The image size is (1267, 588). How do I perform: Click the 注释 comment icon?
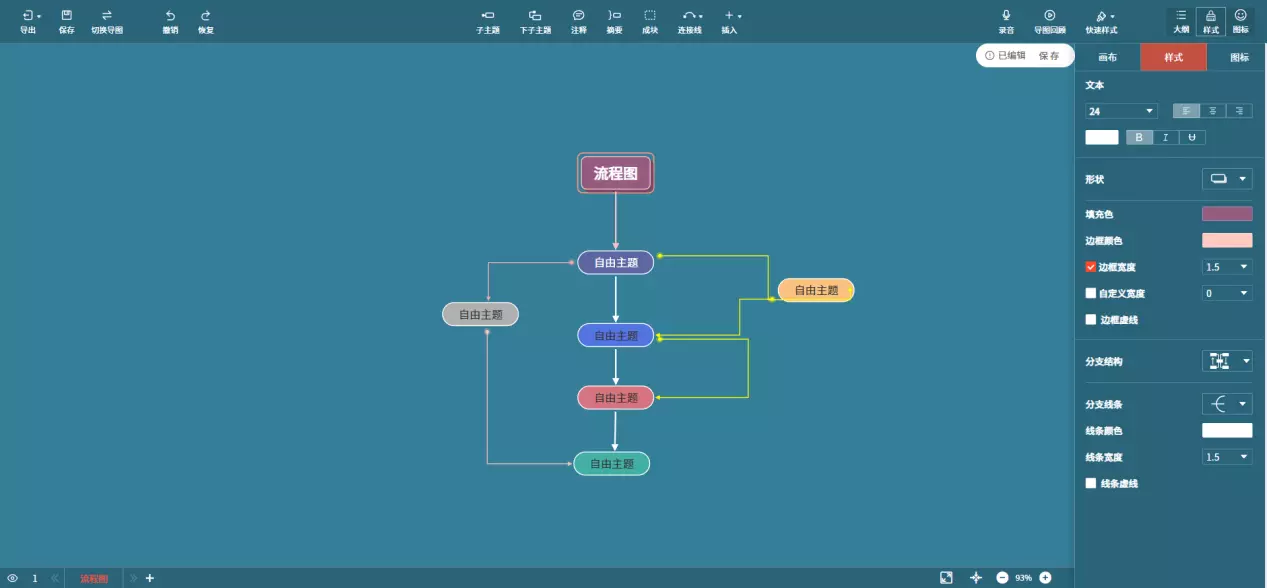point(578,16)
